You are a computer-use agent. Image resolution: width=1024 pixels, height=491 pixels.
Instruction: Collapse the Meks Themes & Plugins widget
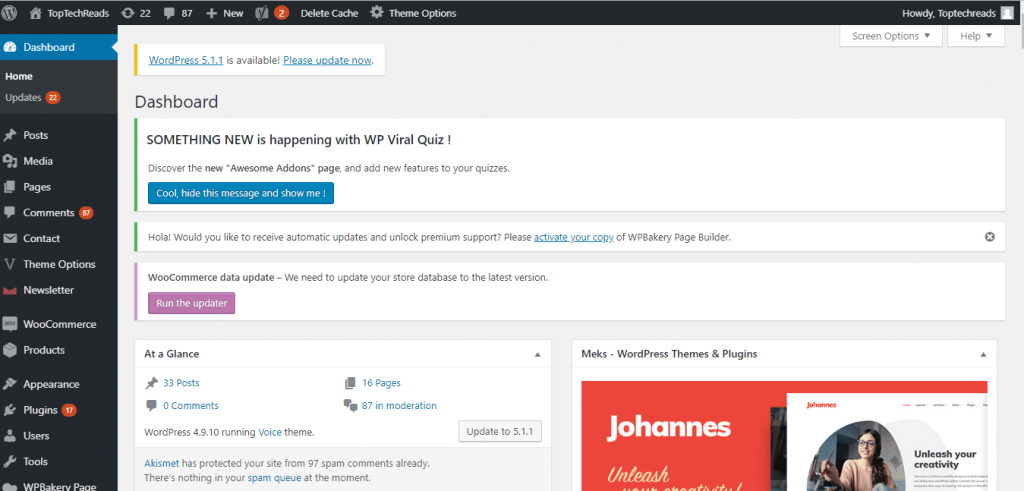click(983, 355)
